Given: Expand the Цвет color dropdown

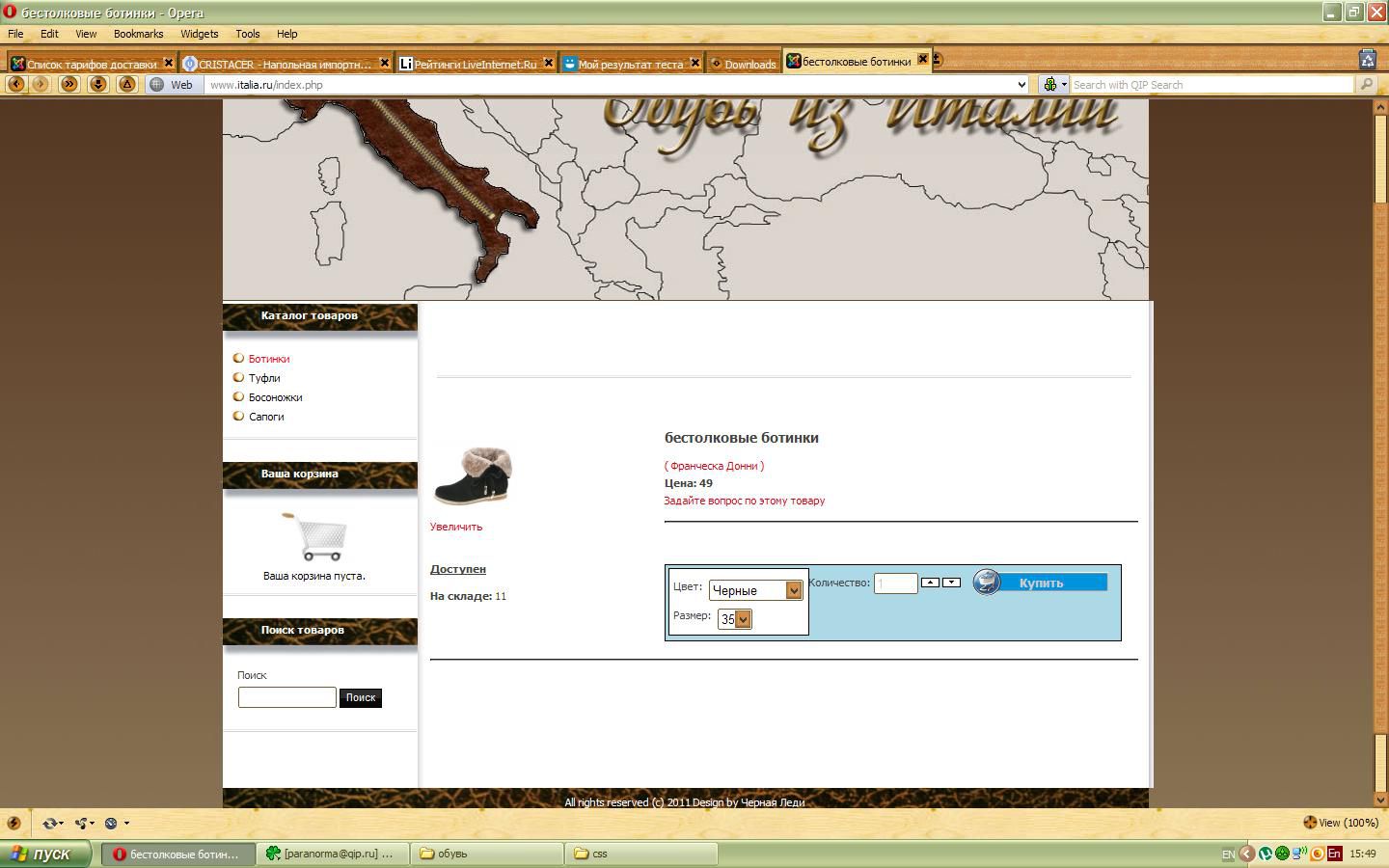Looking at the screenshot, I should (x=793, y=590).
